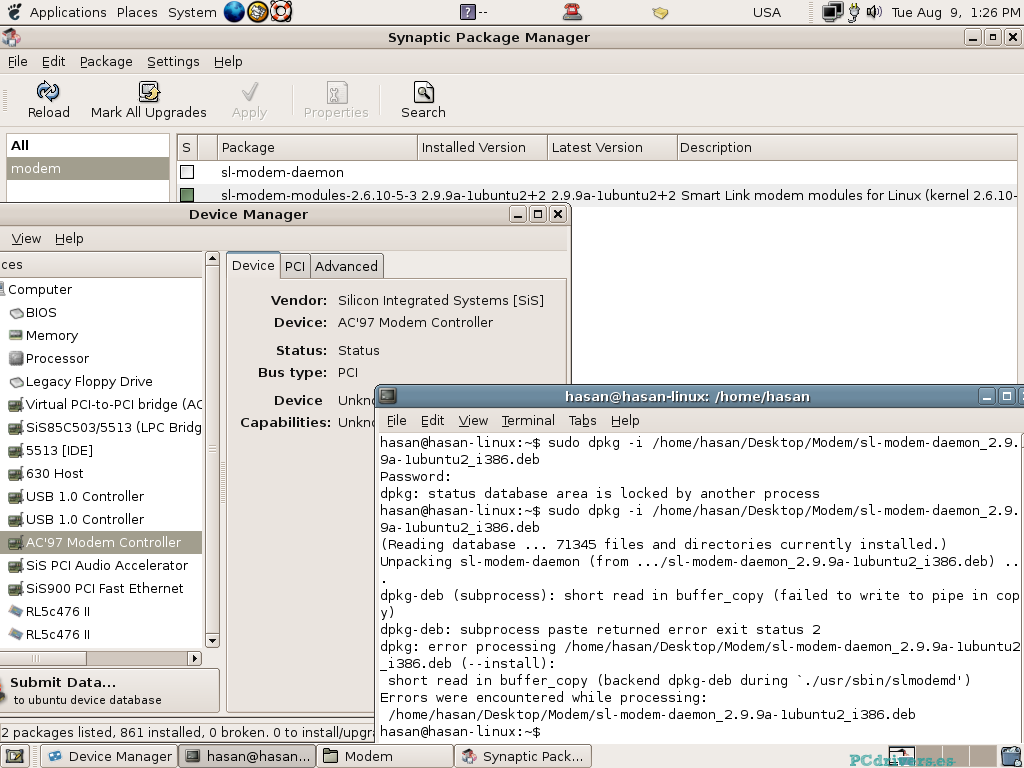Click the yellow notification icon in the top panel

(x=660, y=12)
